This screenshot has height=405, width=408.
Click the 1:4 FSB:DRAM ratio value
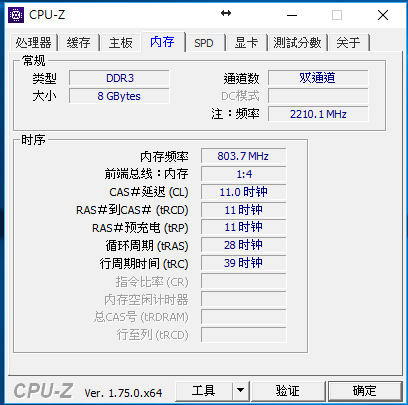243,174
